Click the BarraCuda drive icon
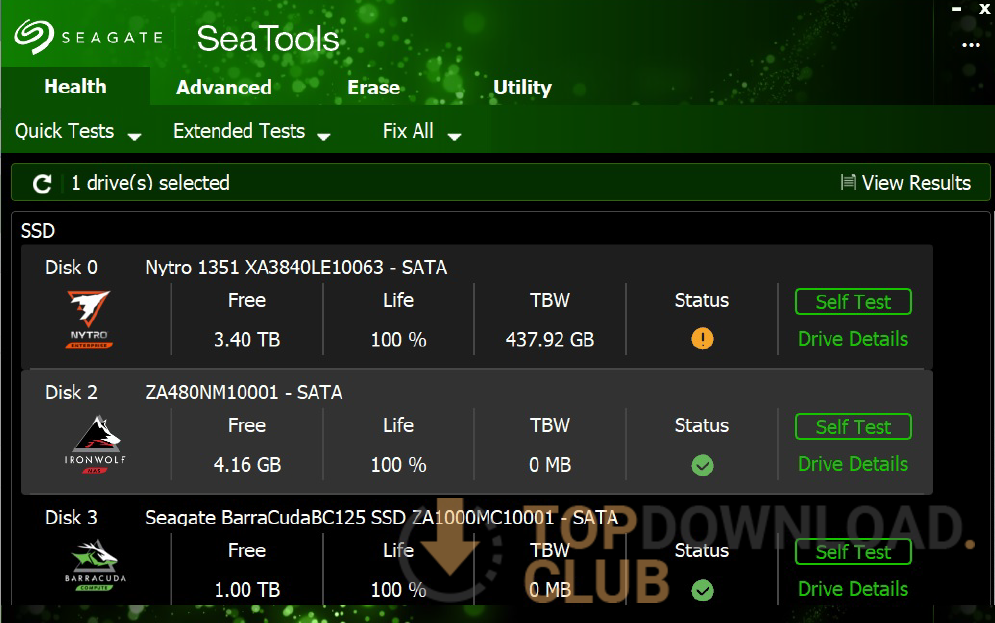This screenshot has height=623, width=995. (95, 566)
